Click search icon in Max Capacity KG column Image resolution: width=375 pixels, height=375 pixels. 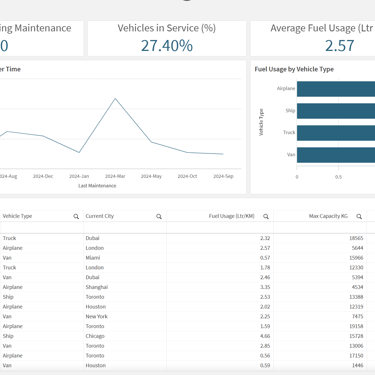point(359,216)
